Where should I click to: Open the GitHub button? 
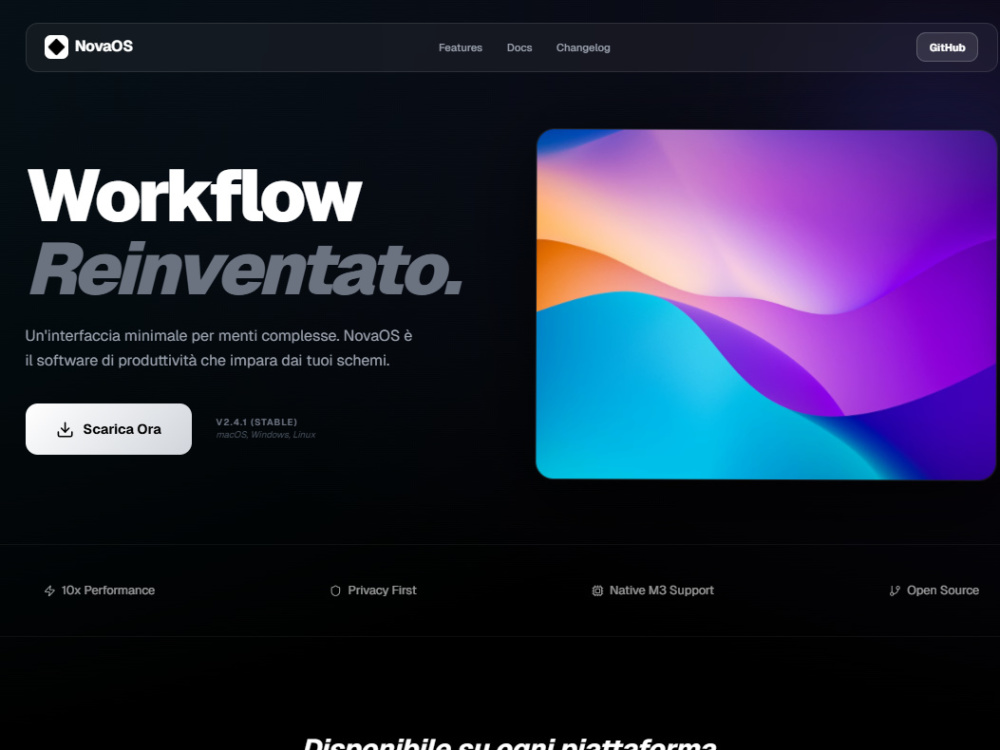pyautogui.click(x=947, y=47)
